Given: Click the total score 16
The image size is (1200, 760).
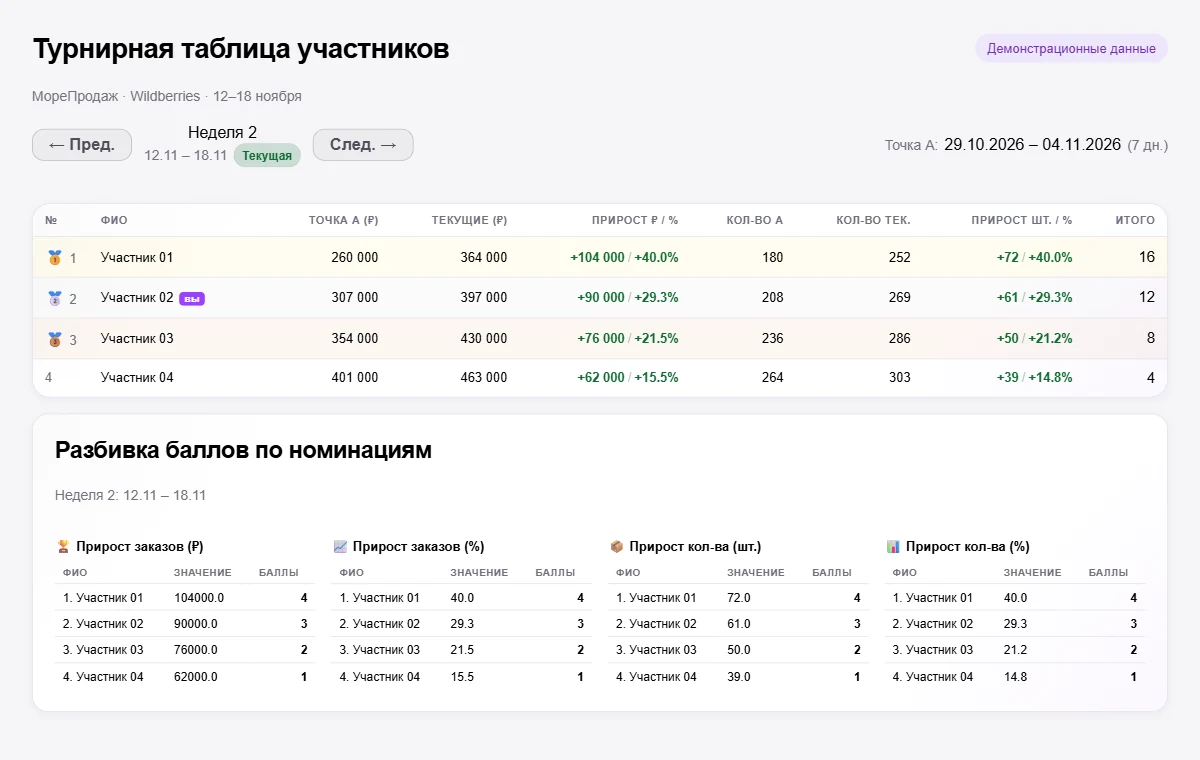Looking at the screenshot, I should (x=1147, y=258).
